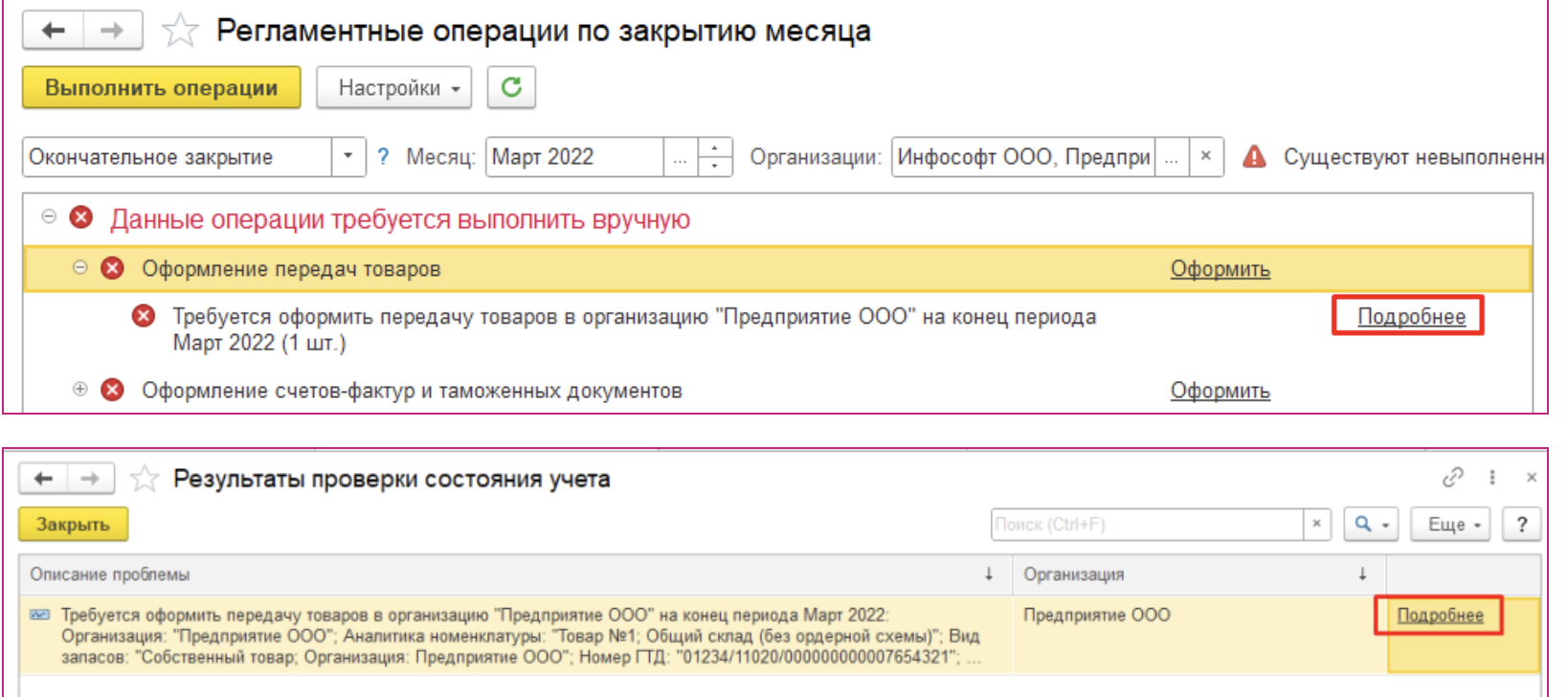
Task: Copy link using the chain icon
Action: click(x=1452, y=477)
